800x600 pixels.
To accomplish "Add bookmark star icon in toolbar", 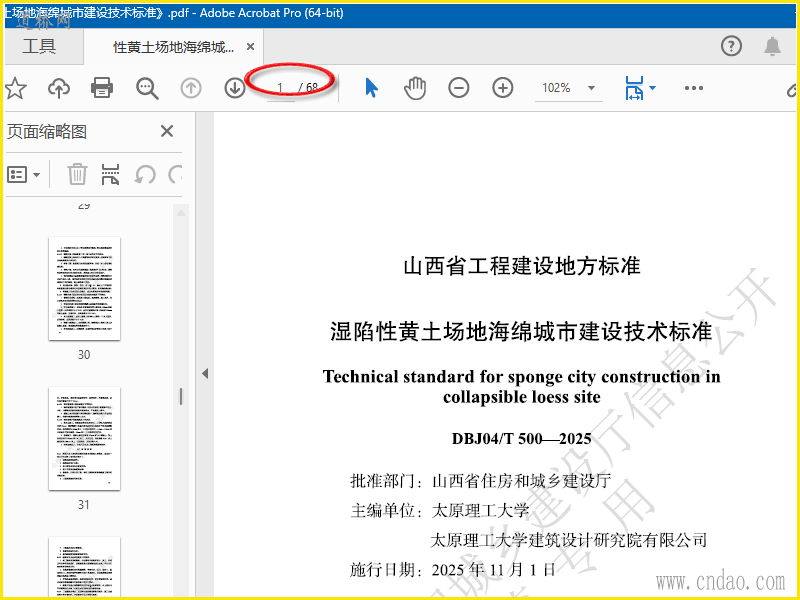I will coord(15,88).
